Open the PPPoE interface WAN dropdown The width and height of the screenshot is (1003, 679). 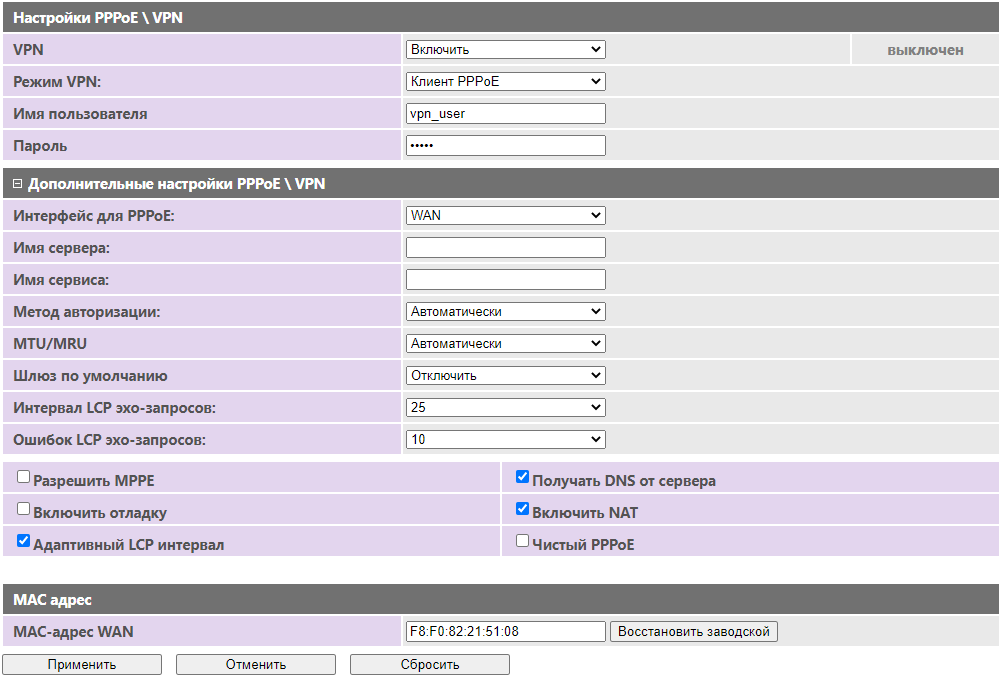(x=505, y=215)
